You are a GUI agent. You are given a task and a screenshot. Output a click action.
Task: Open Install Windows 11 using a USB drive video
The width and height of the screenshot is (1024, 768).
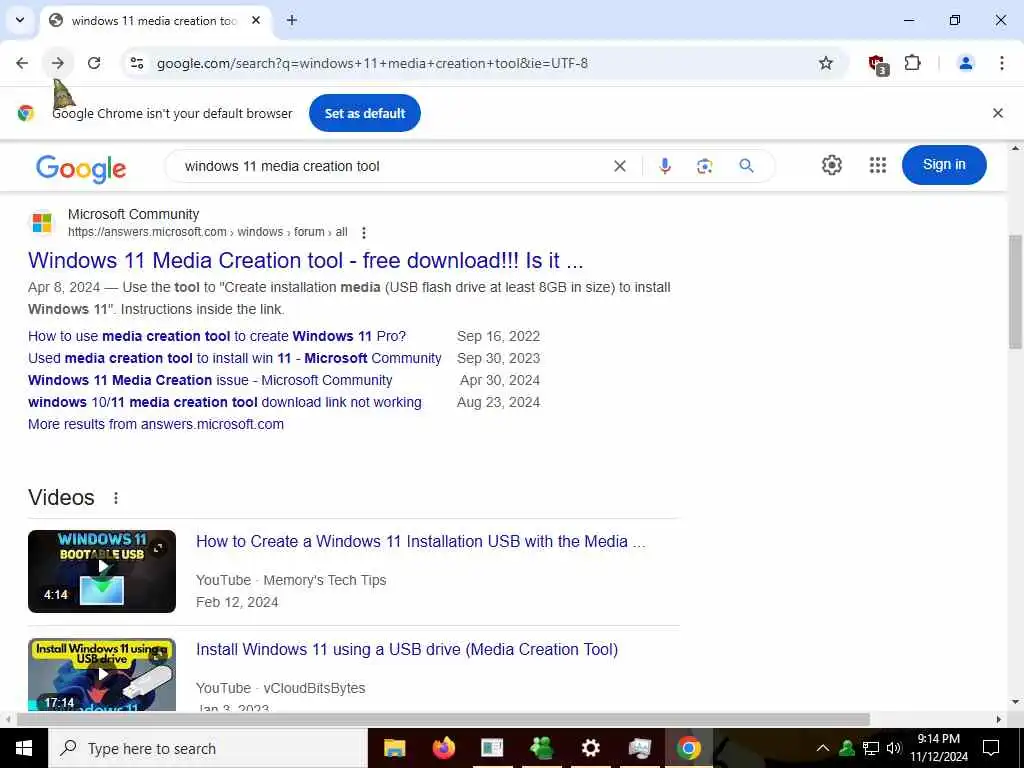tap(407, 650)
